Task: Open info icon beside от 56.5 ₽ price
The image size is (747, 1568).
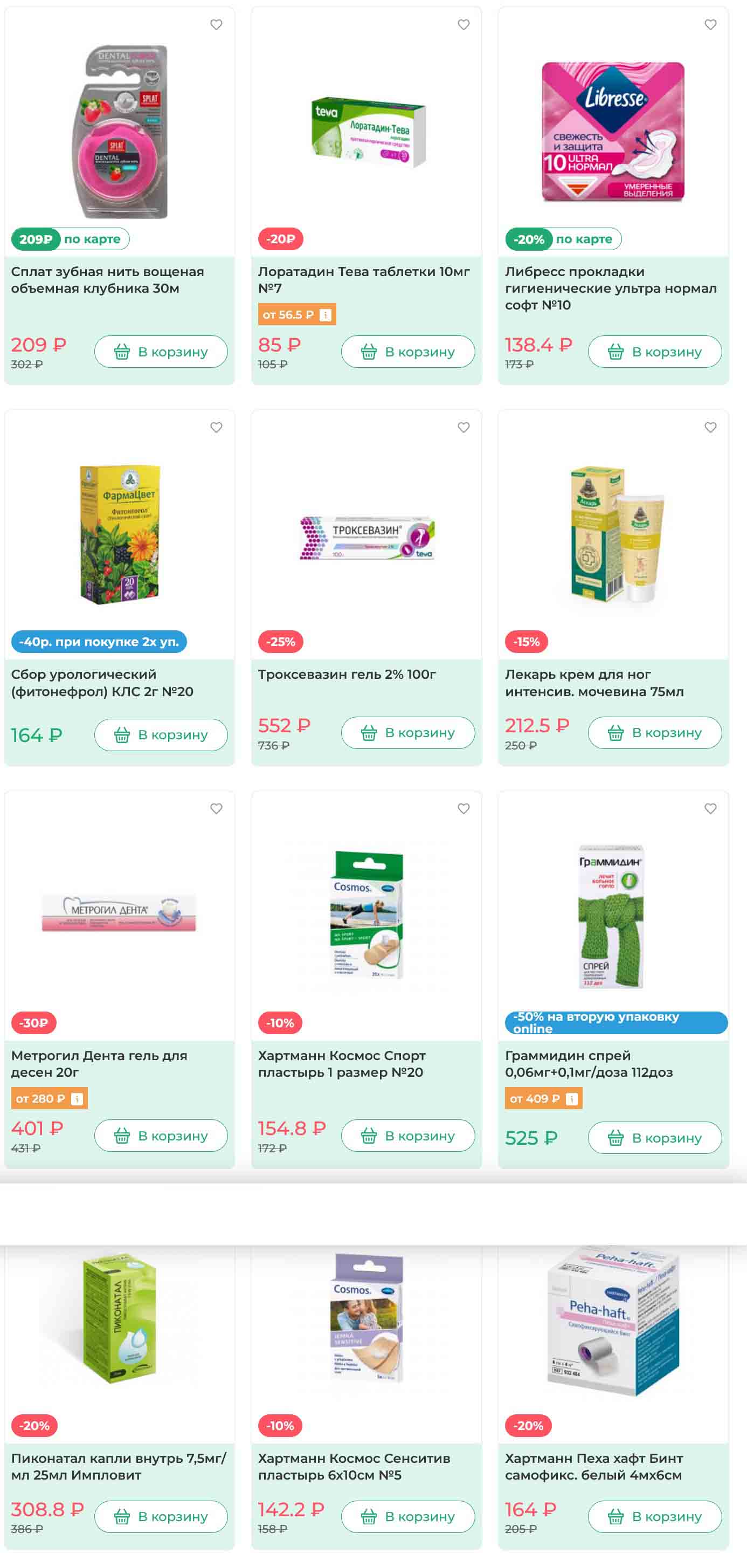Action: pyautogui.click(x=326, y=315)
